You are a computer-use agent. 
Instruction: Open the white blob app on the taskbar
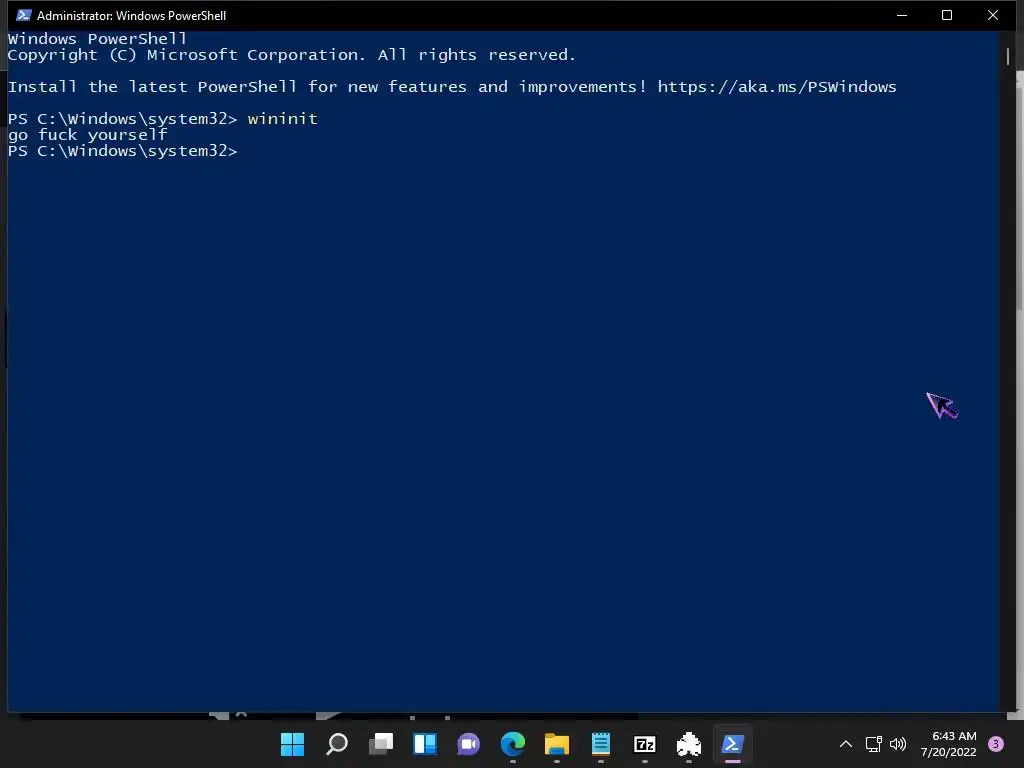coord(689,744)
